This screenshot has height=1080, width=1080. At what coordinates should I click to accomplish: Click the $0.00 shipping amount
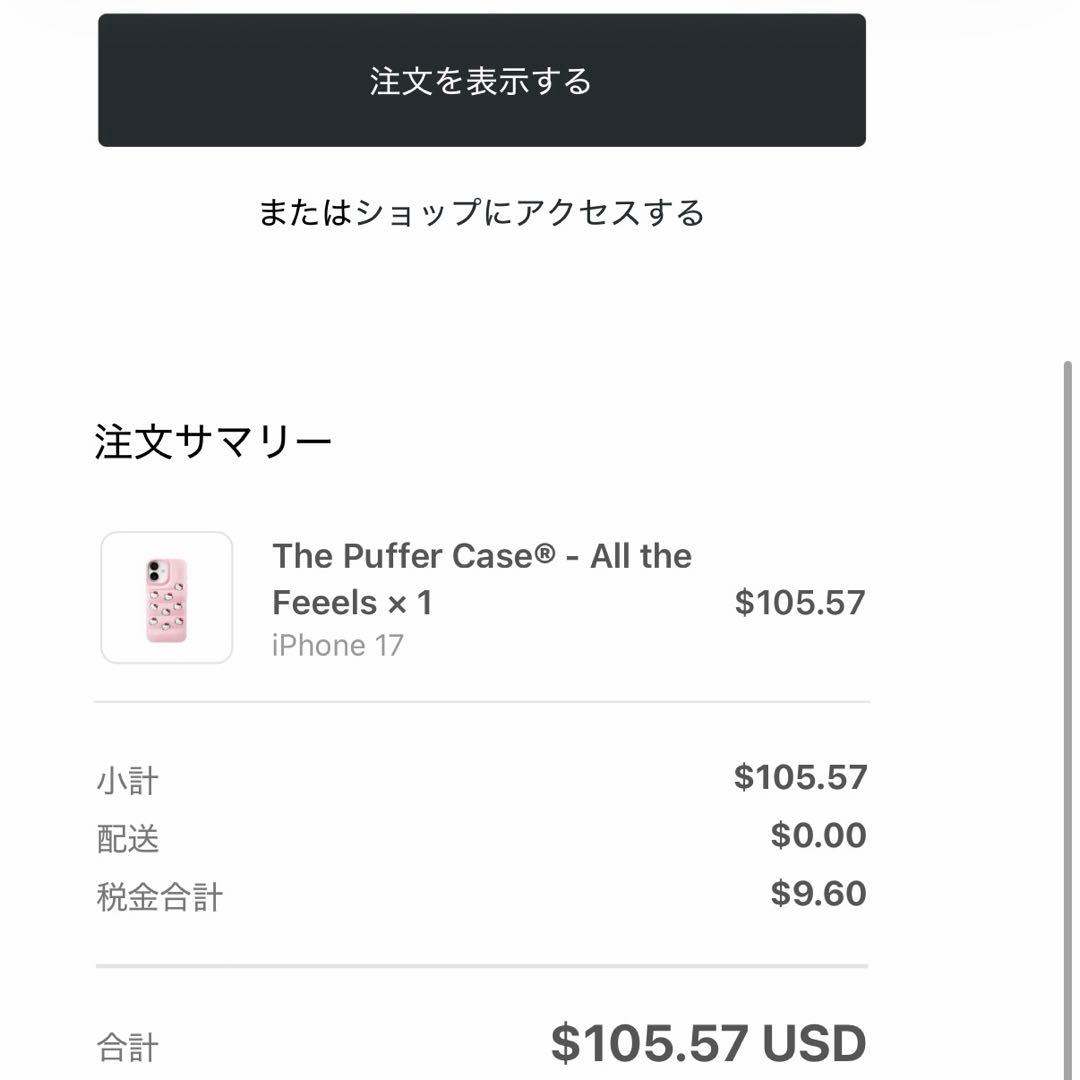[818, 836]
